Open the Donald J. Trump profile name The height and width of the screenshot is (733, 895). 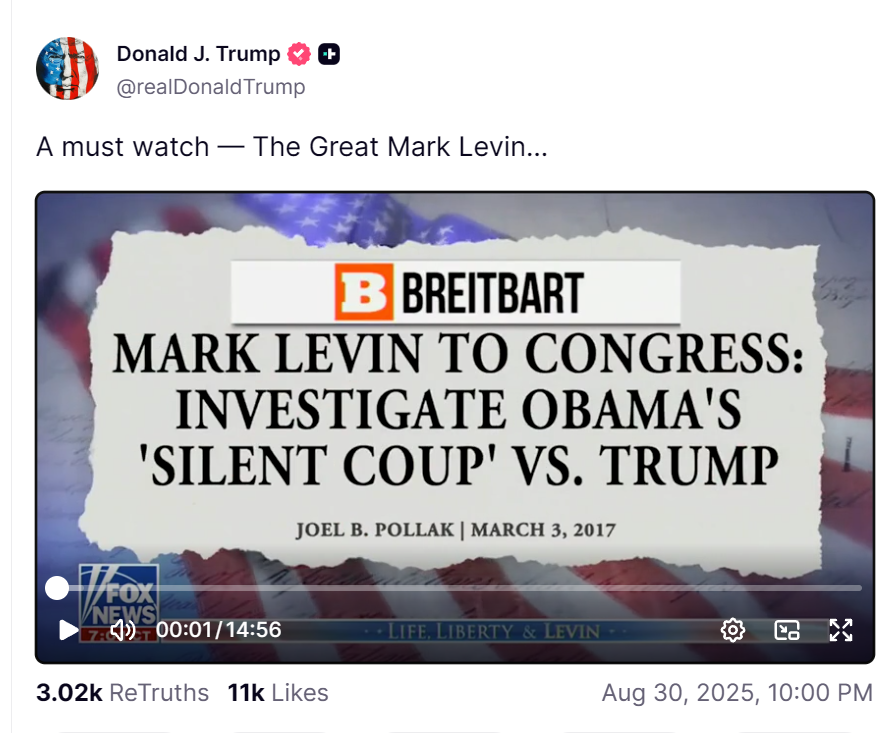click(199, 54)
